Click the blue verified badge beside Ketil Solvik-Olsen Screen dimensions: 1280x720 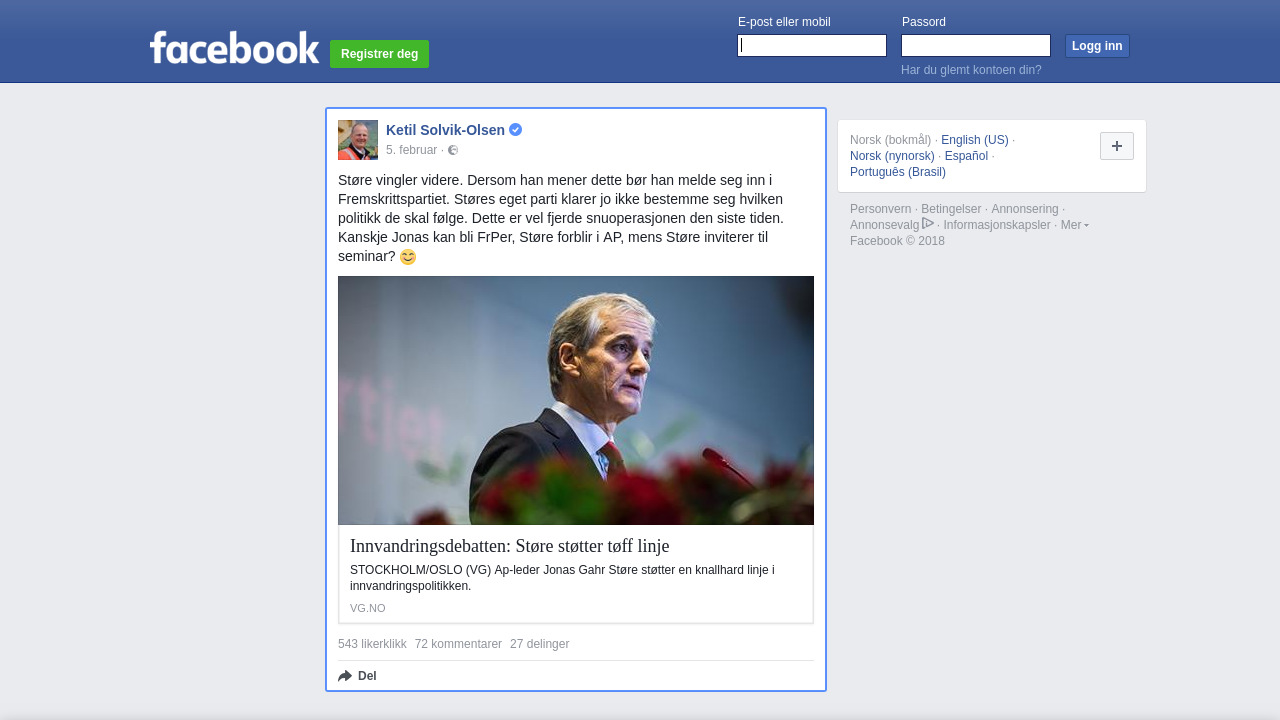click(516, 130)
